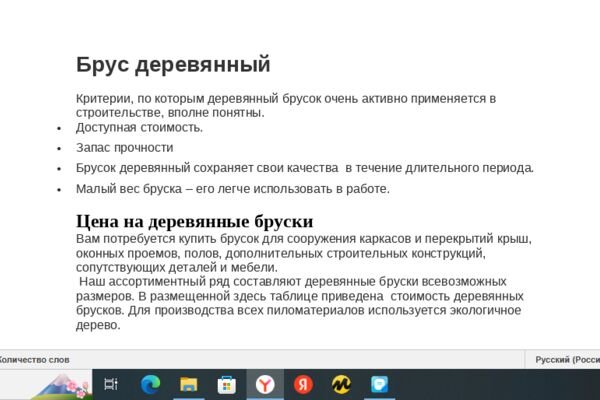Open the blue document app on the taskbar
600x400 pixels.
(379, 384)
